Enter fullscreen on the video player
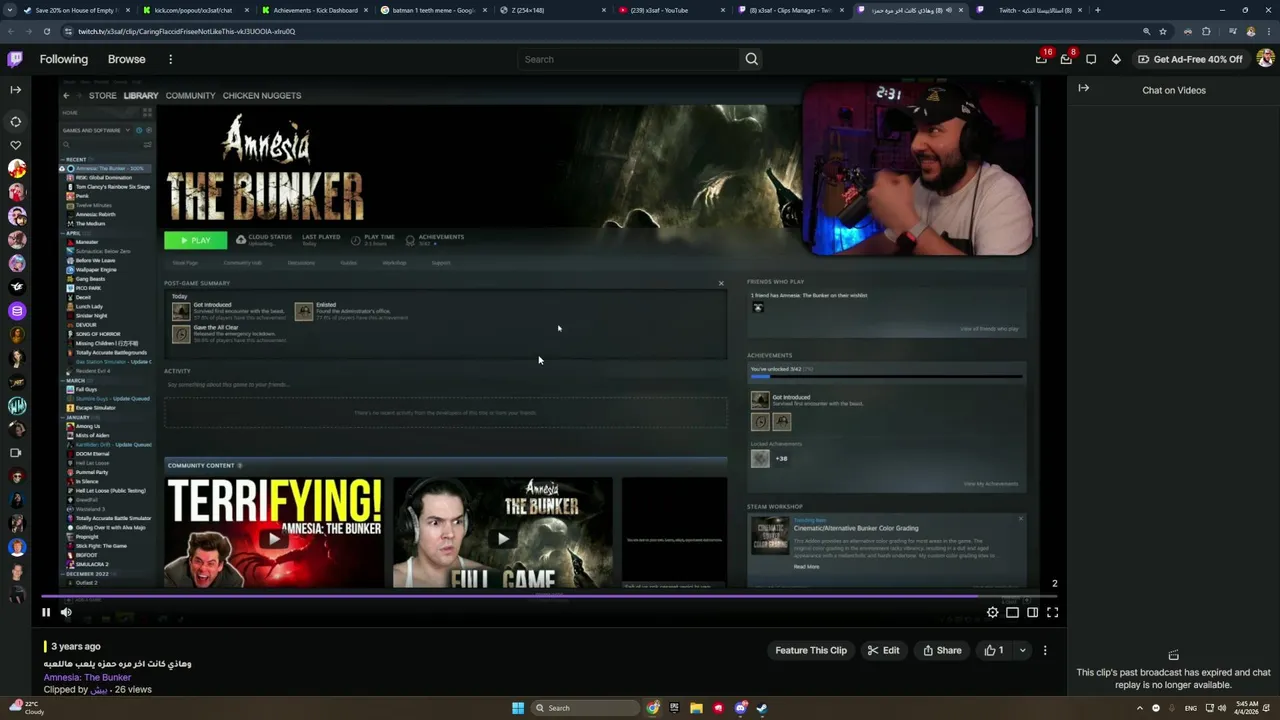The width and height of the screenshot is (1280, 720). point(1052,612)
